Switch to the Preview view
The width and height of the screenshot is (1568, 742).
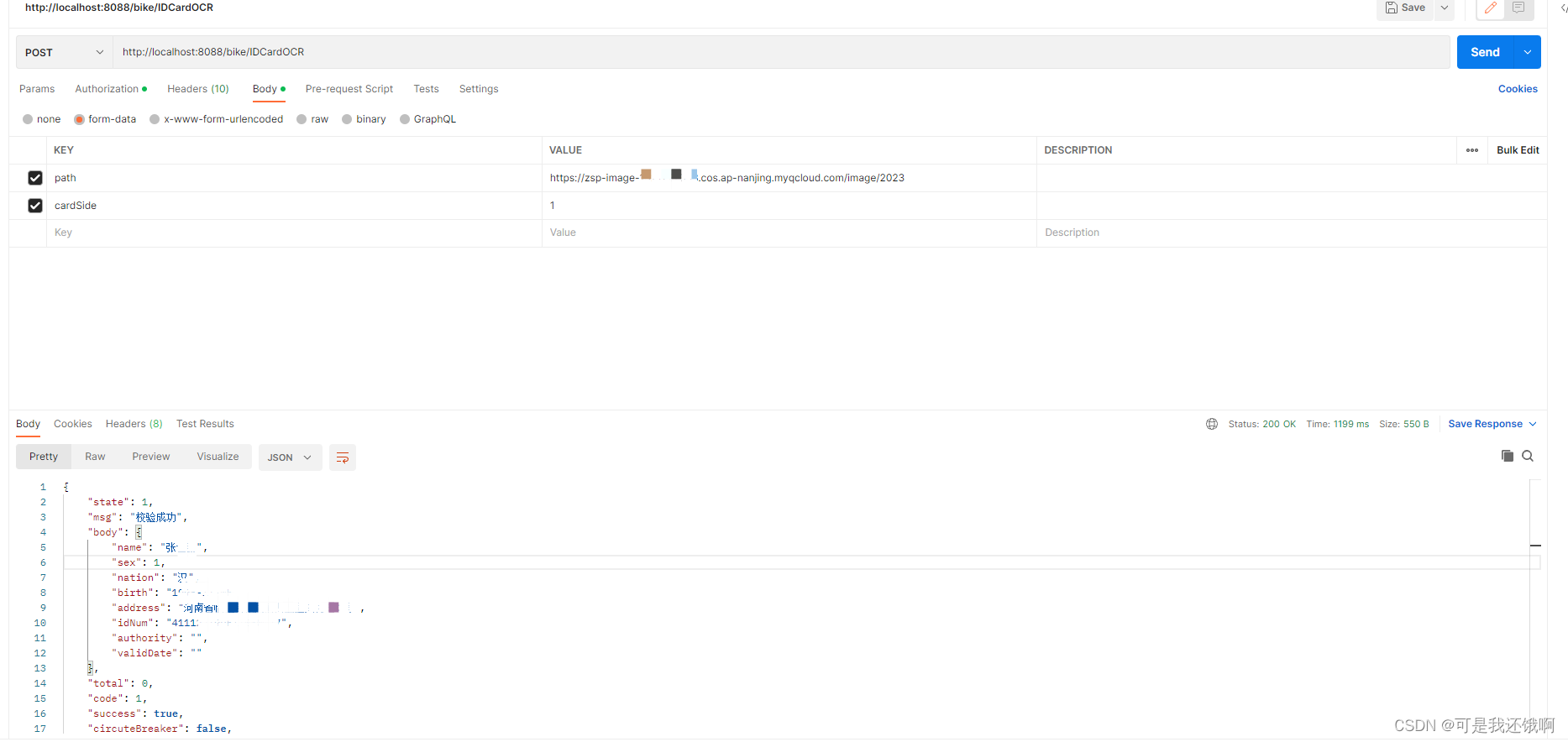point(151,457)
